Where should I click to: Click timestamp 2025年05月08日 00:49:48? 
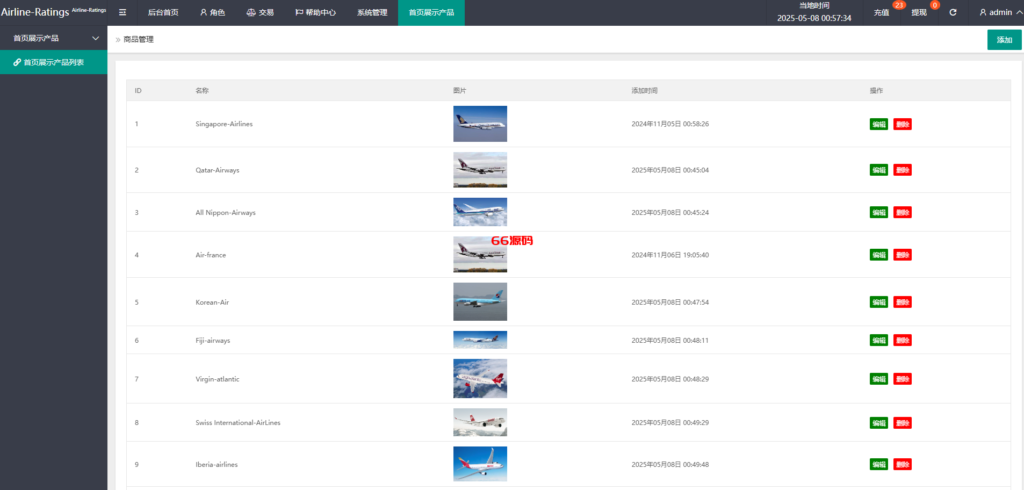(x=670, y=465)
